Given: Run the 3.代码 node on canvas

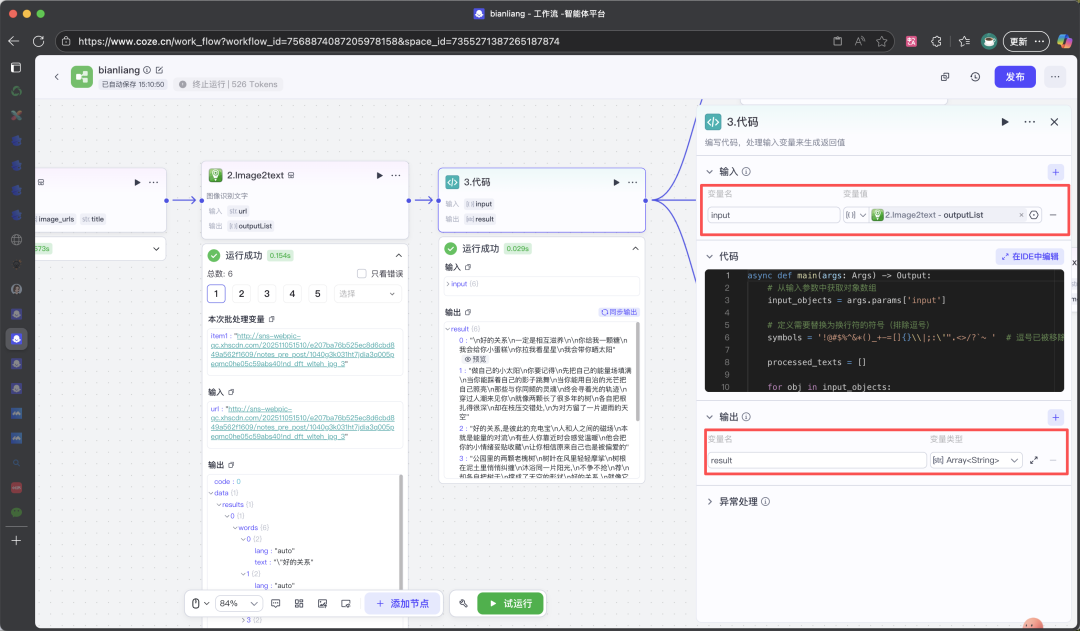Looking at the screenshot, I should point(616,182).
